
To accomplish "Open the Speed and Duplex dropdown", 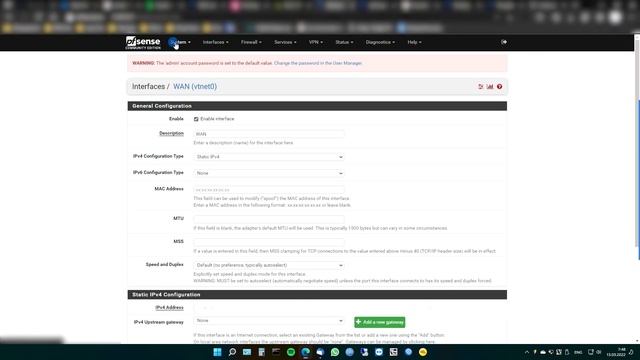I will 269,265.
